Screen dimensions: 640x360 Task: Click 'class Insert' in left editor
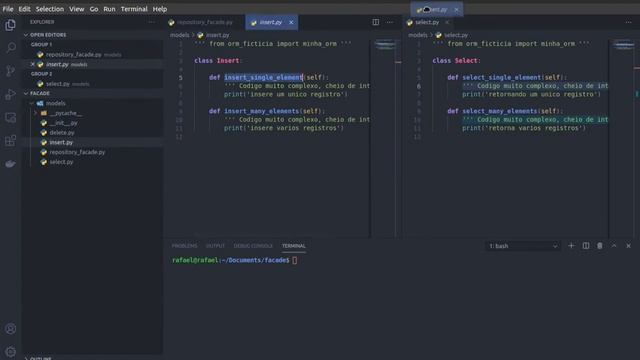(x=217, y=60)
